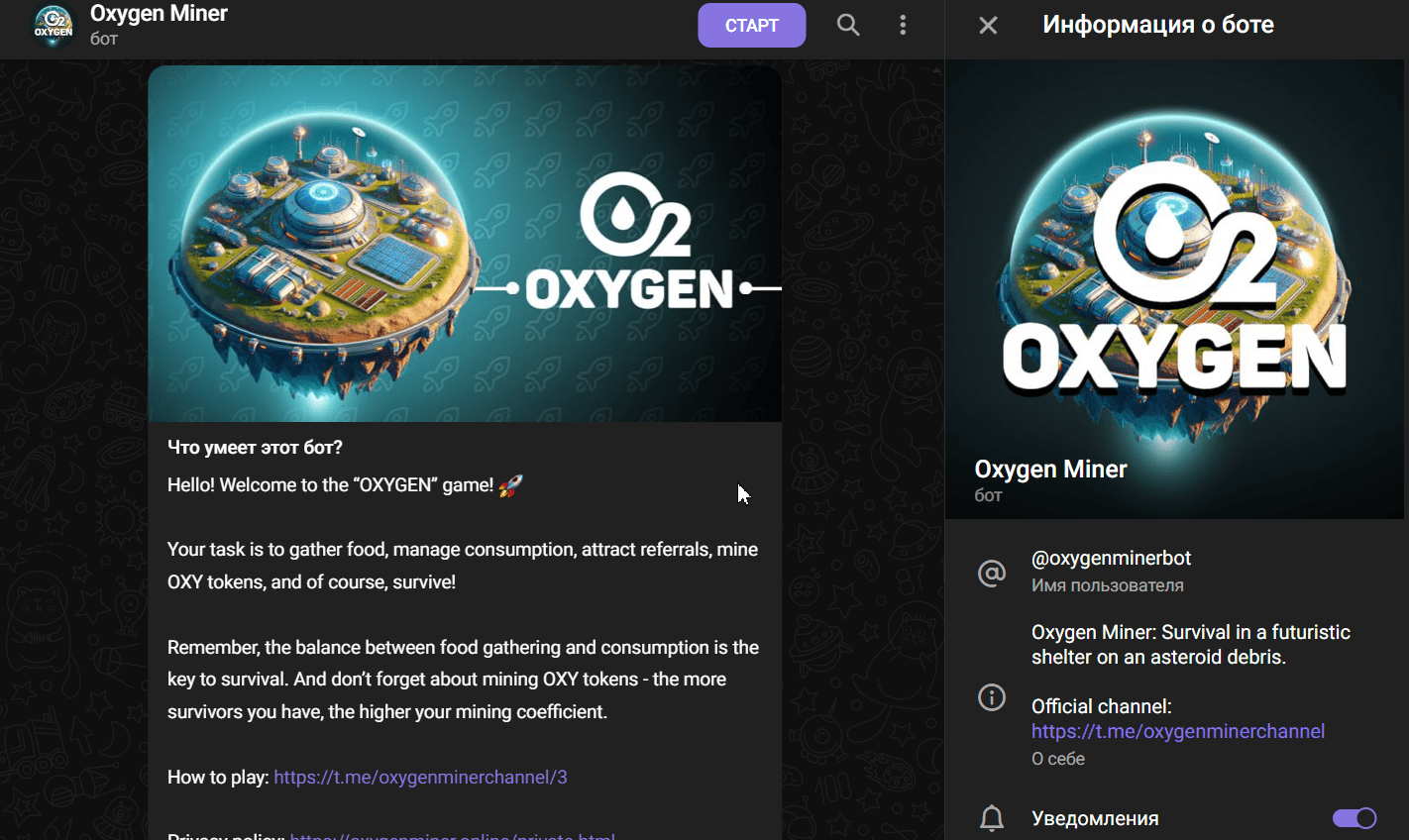Open Oxygen Miner chat header title
Image resolution: width=1409 pixels, height=840 pixels.
pyautogui.click(x=159, y=14)
